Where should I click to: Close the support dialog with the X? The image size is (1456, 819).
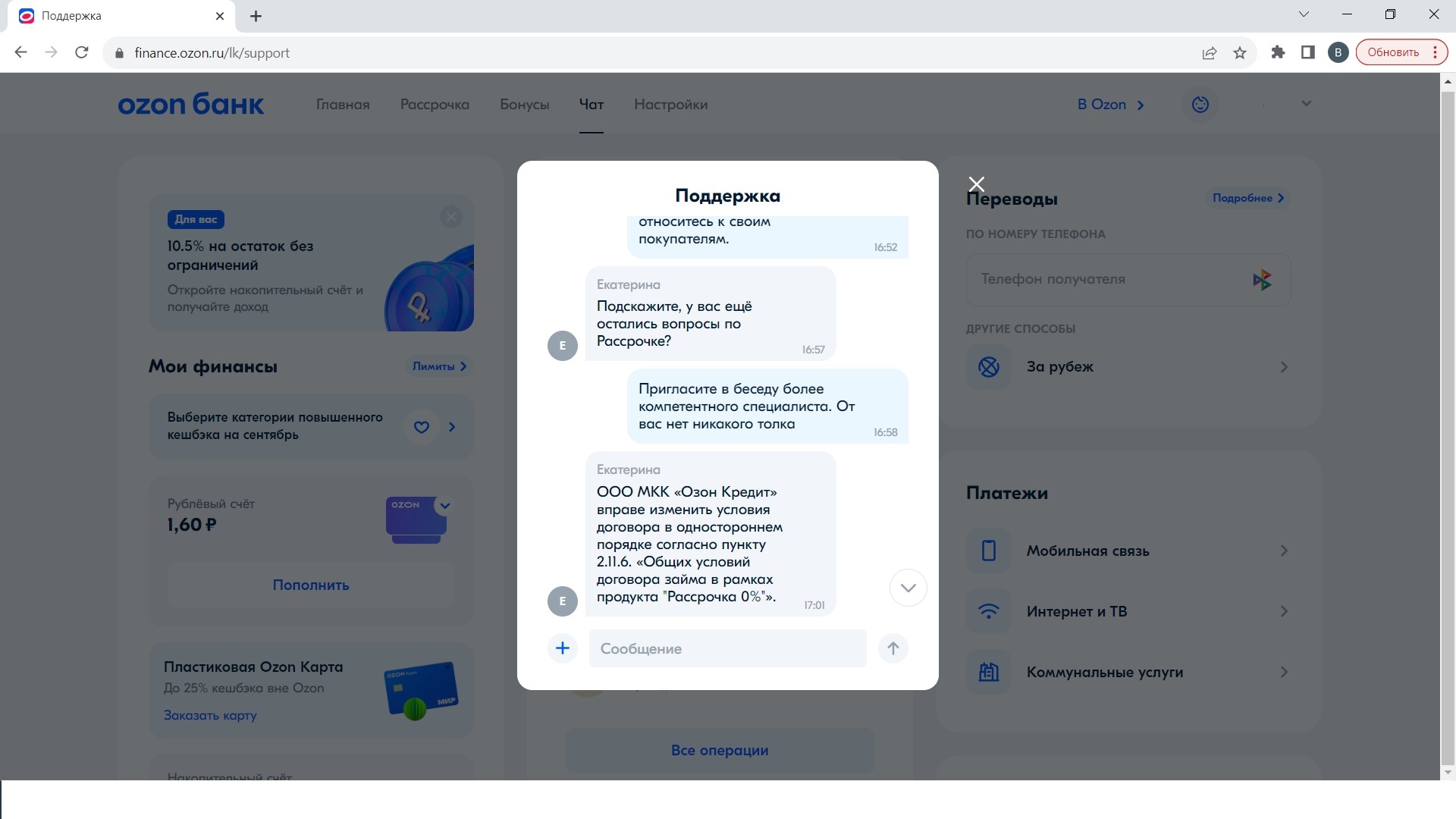[977, 184]
